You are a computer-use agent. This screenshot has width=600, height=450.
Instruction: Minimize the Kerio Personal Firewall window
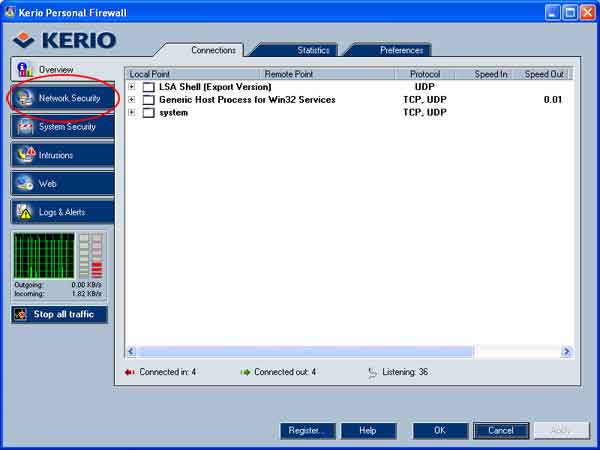[x=552, y=13]
